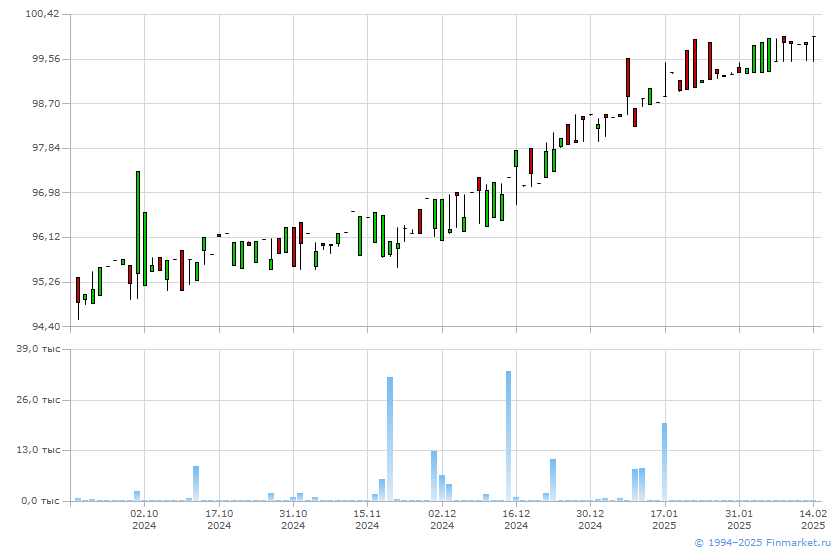
Task: Click the tallest green candle before 02.10 2024
Action: (x=138, y=222)
